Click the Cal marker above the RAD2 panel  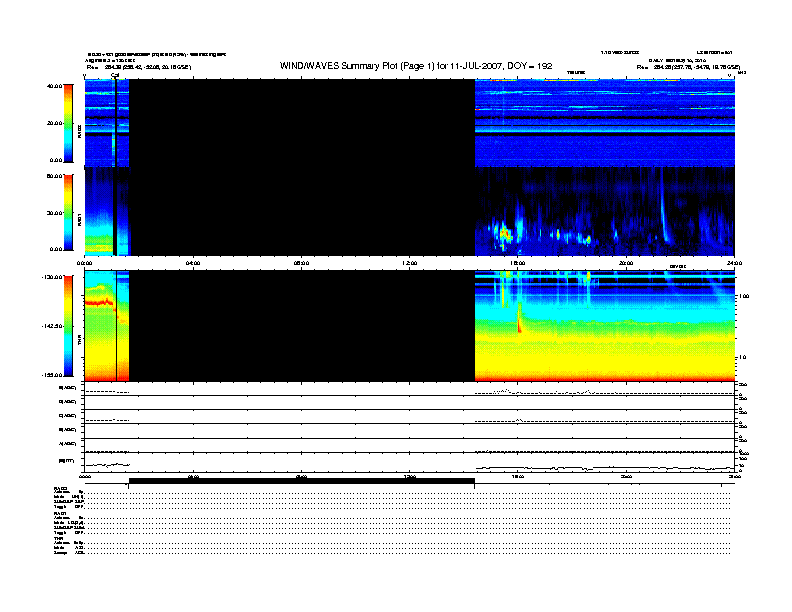[115, 75]
